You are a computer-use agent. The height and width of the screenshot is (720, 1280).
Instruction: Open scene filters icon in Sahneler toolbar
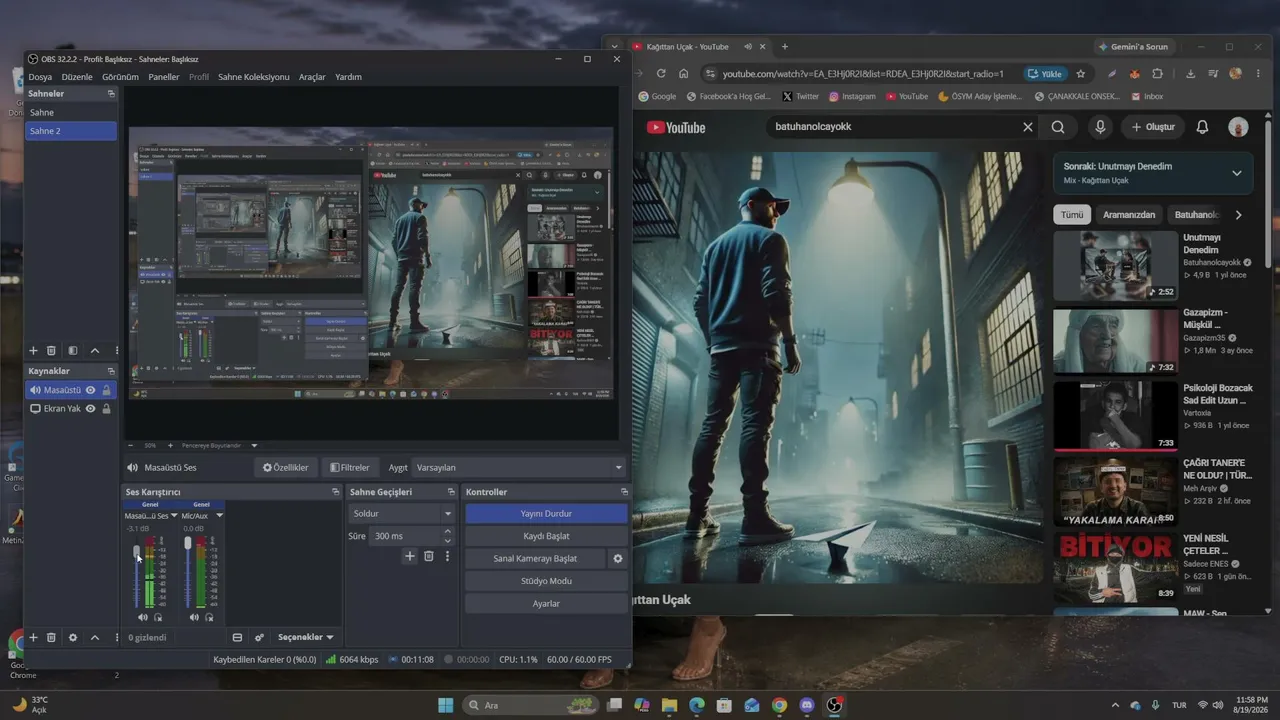tap(72, 351)
